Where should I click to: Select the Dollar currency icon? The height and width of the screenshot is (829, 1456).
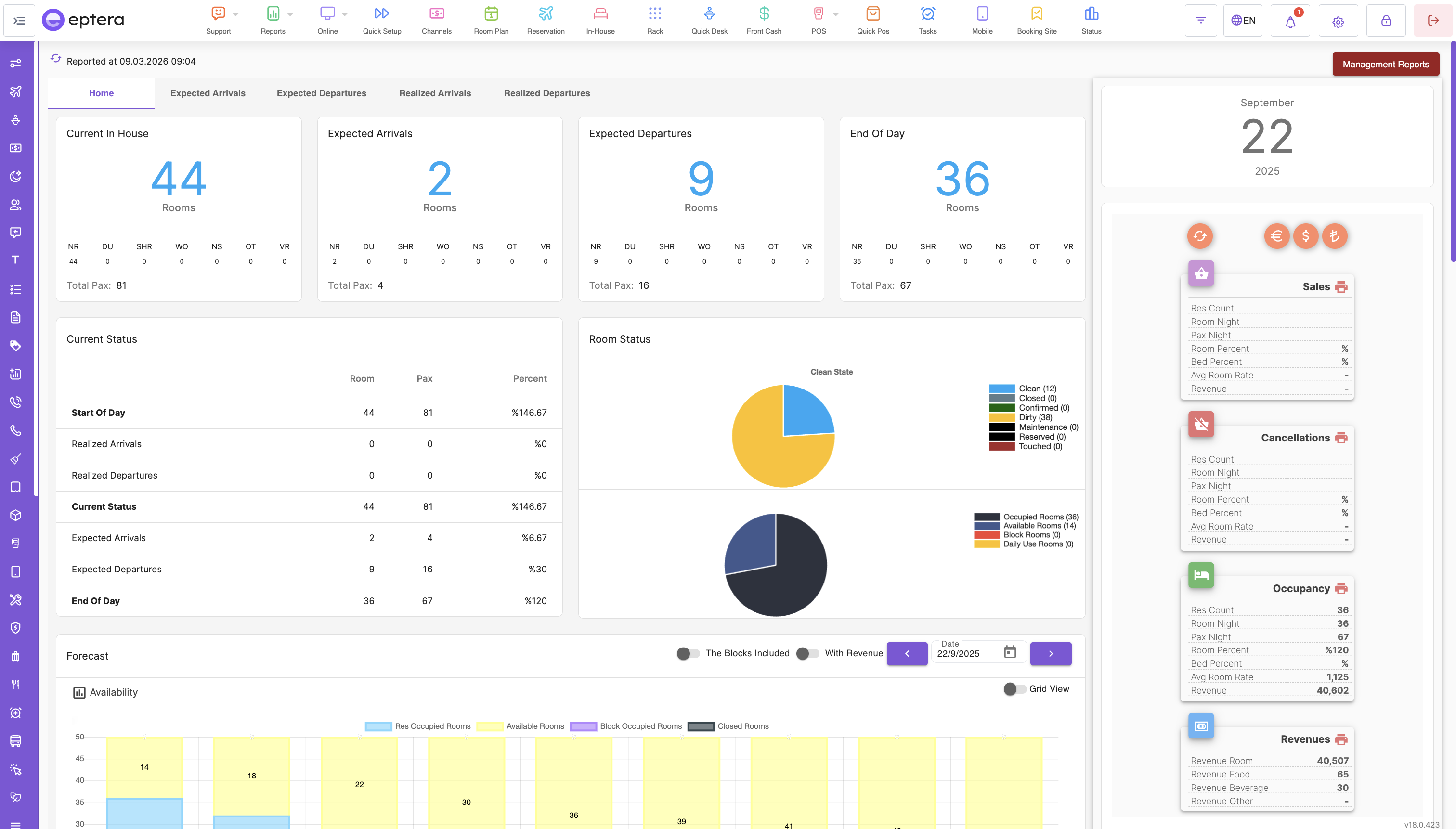1306,236
